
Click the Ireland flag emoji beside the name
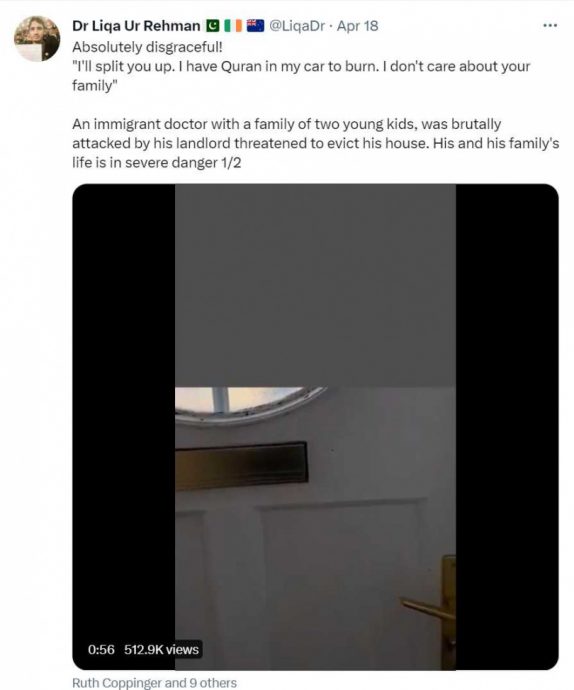tap(233, 26)
